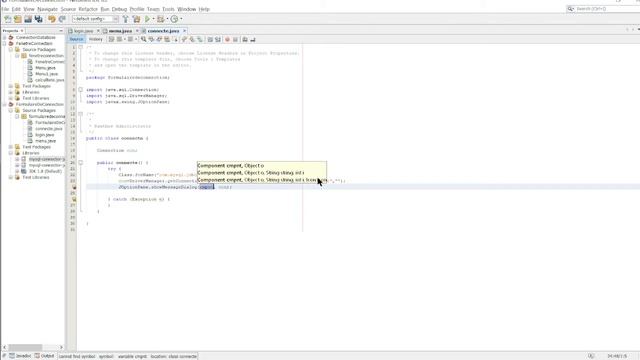Click the Projects panel scroll right arrow
The width and height of the screenshot is (640, 360).
[61, 347]
